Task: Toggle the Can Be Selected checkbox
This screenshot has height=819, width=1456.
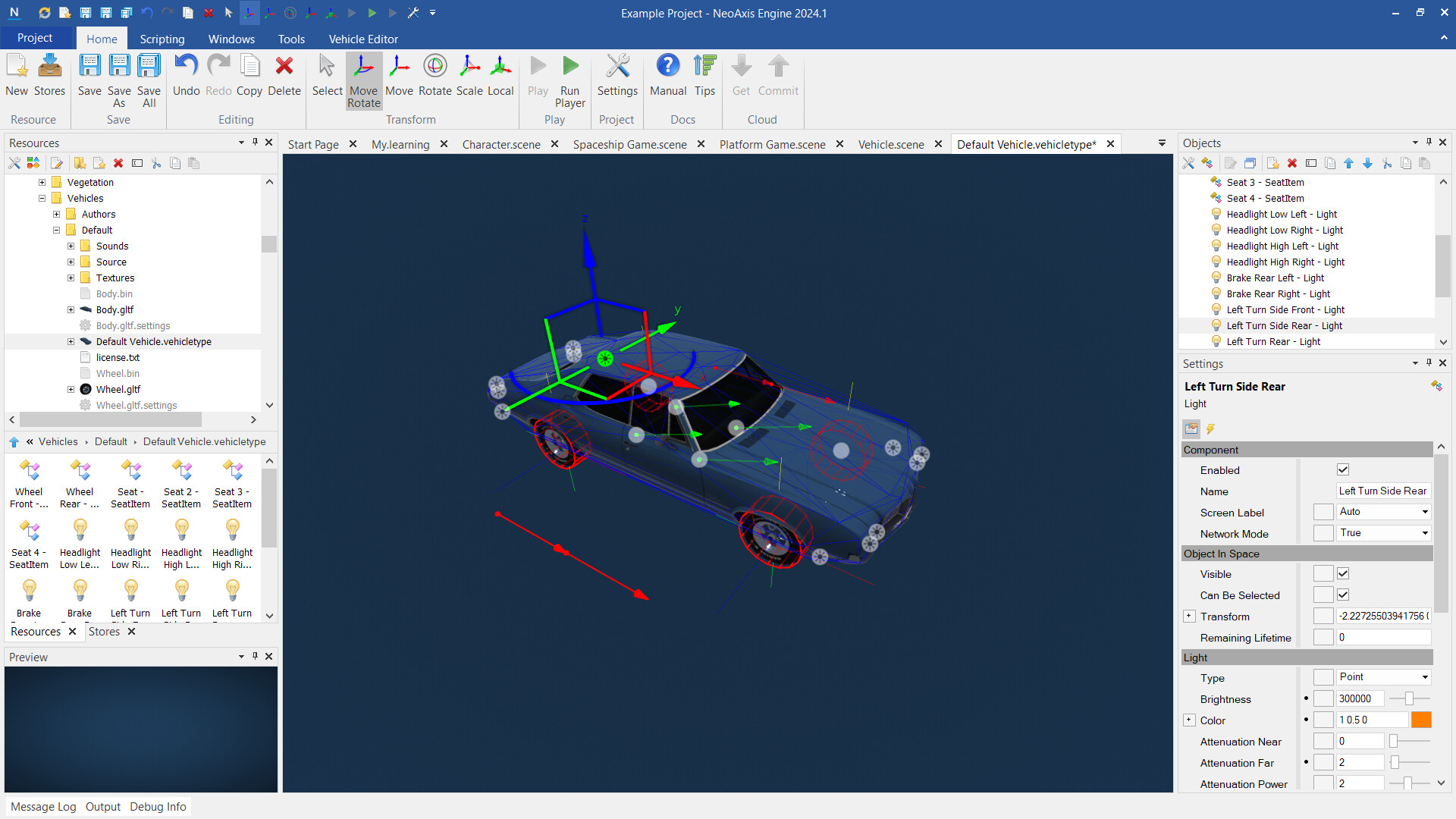Action: click(1343, 595)
